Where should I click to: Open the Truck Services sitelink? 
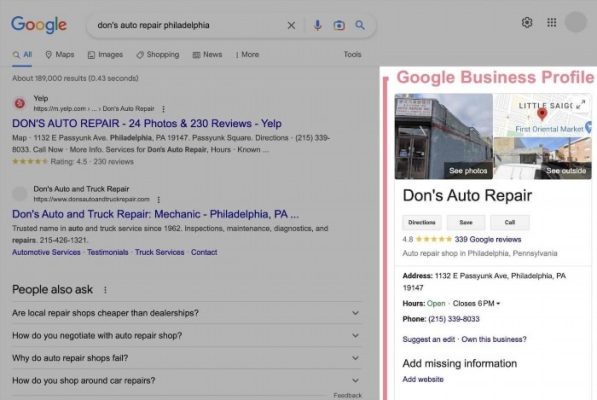click(x=160, y=252)
